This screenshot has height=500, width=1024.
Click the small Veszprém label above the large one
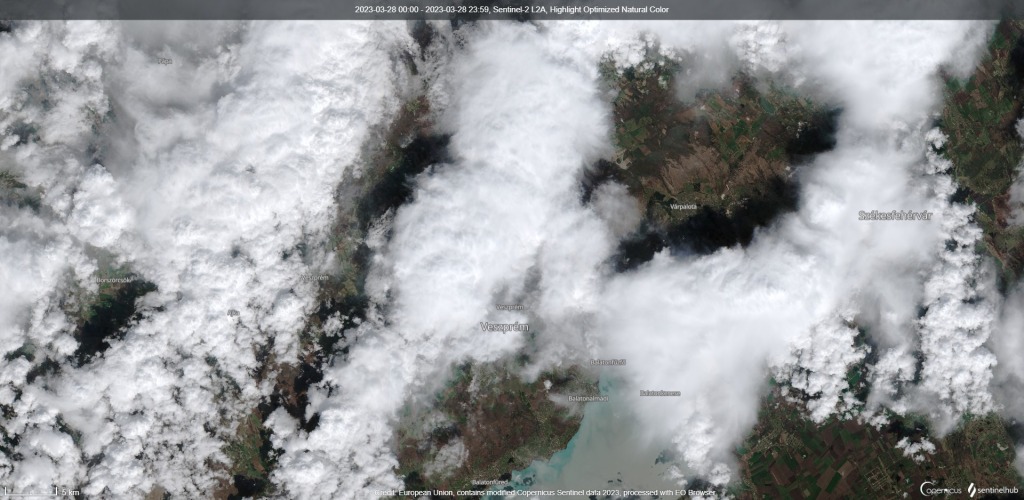(x=510, y=307)
